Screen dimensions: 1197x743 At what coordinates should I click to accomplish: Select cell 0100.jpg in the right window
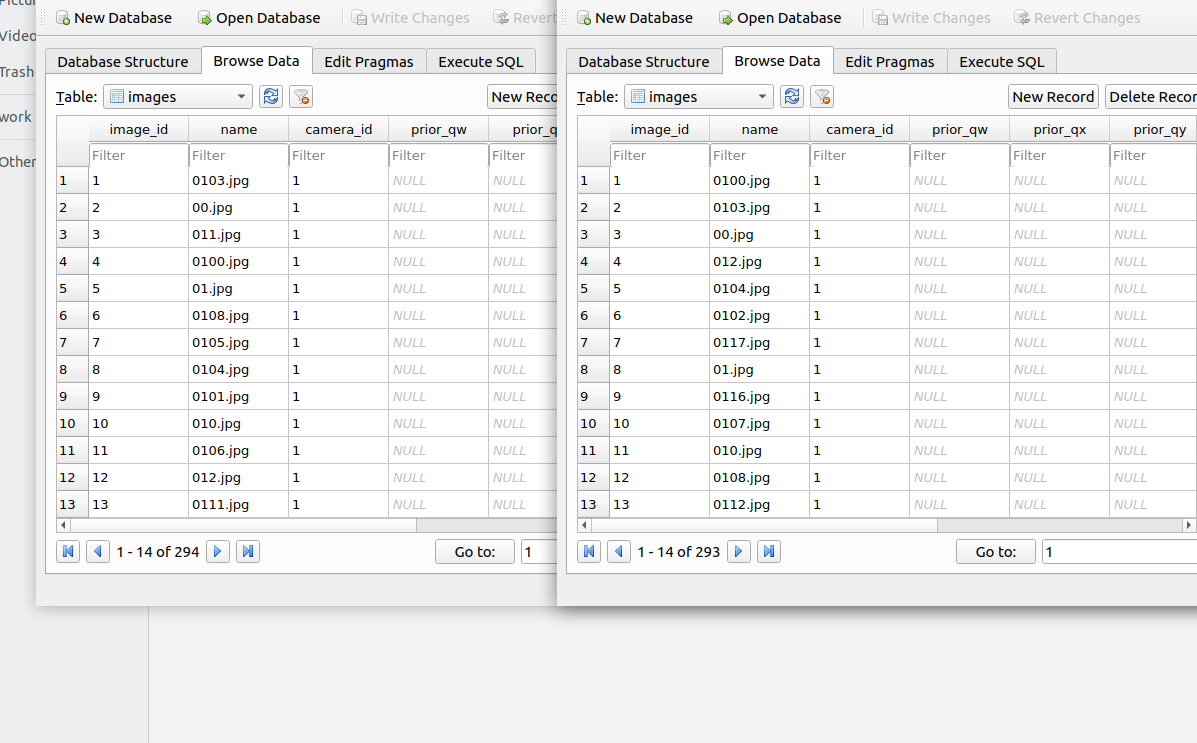point(760,181)
